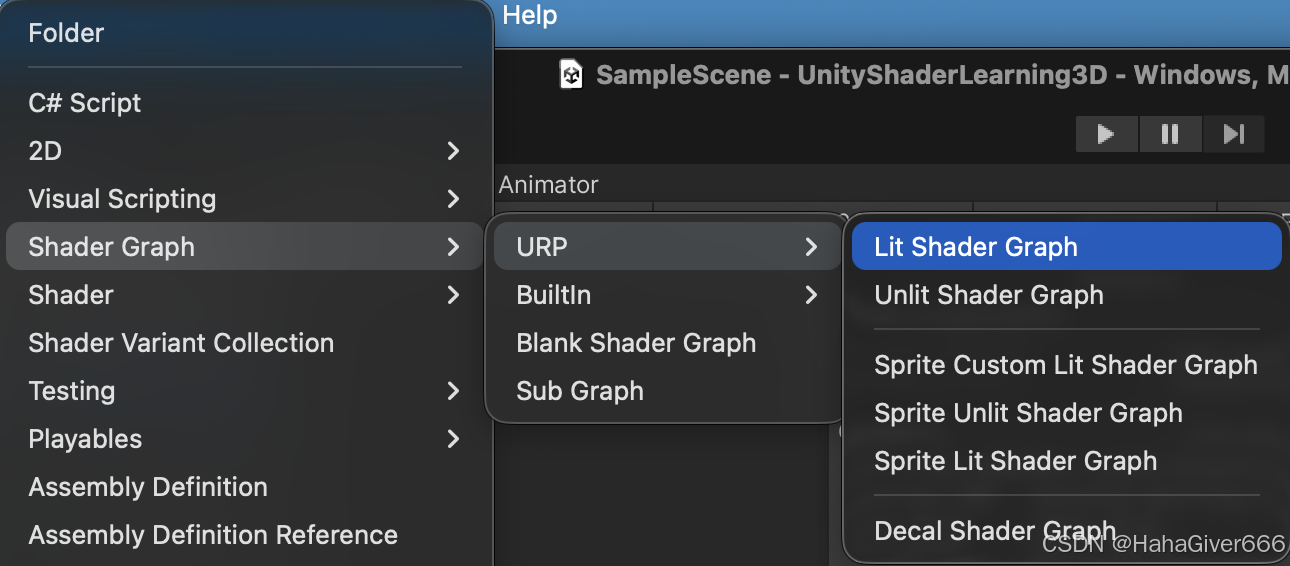Click the Unity scene icon in title bar

tap(571, 75)
